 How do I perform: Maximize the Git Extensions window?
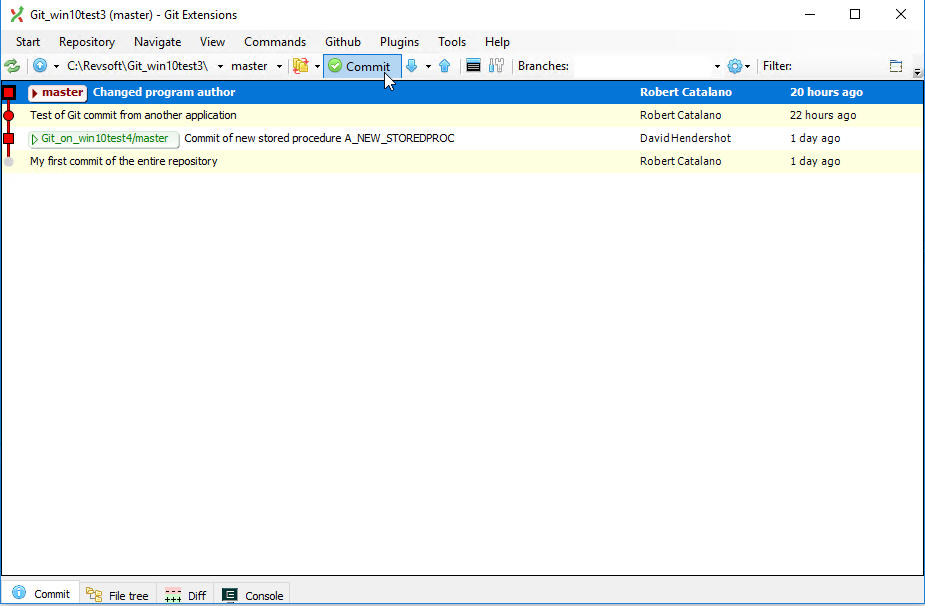[855, 14]
